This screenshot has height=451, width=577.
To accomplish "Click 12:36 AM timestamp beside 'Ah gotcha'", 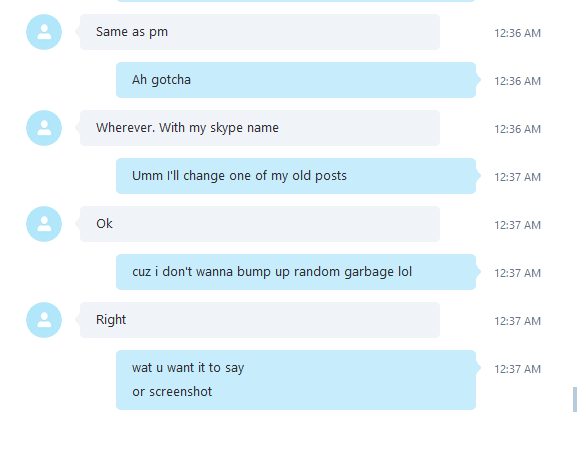I will 517,81.
